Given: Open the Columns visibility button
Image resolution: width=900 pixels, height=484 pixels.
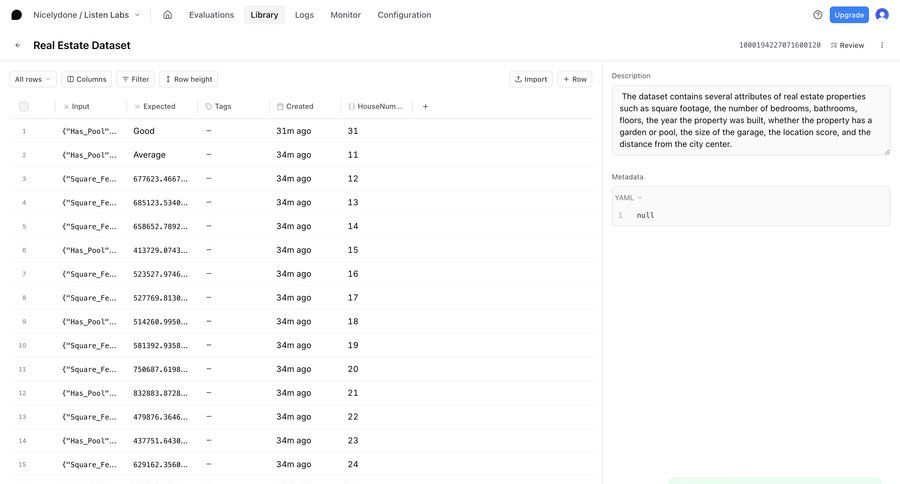Looking at the screenshot, I should 87,79.
